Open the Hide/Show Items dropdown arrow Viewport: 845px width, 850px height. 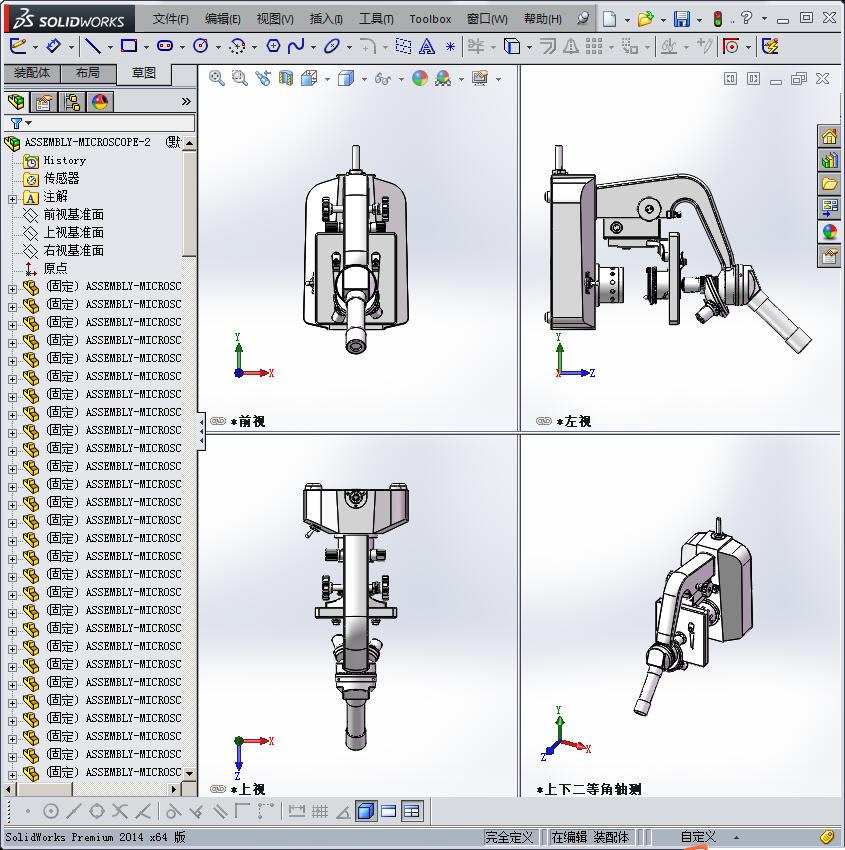(401, 80)
